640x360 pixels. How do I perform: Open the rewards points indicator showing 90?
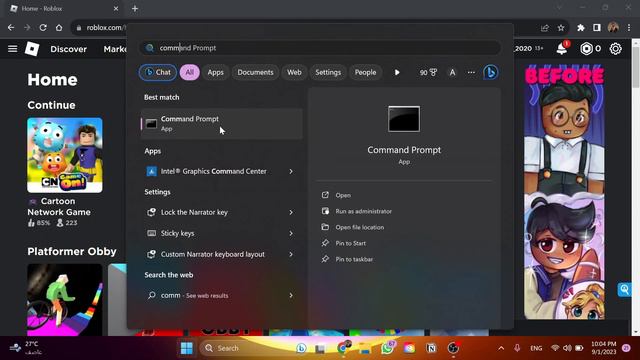(428, 72)
